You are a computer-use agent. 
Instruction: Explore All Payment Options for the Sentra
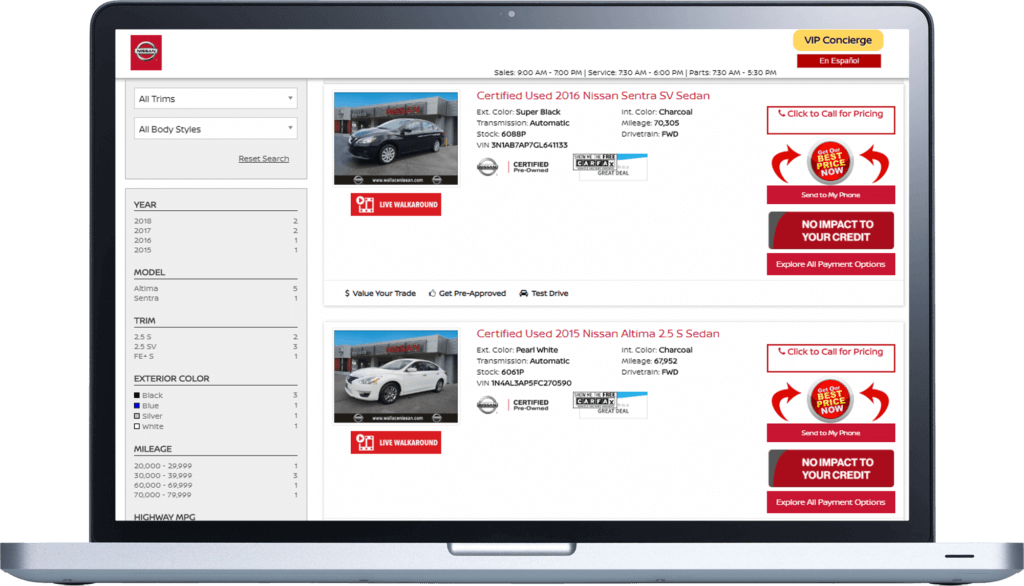(x=831, y=264)
